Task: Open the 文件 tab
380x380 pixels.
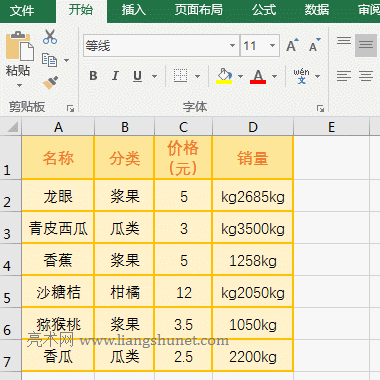Action: pyautogui.click(x=22, y=10)
